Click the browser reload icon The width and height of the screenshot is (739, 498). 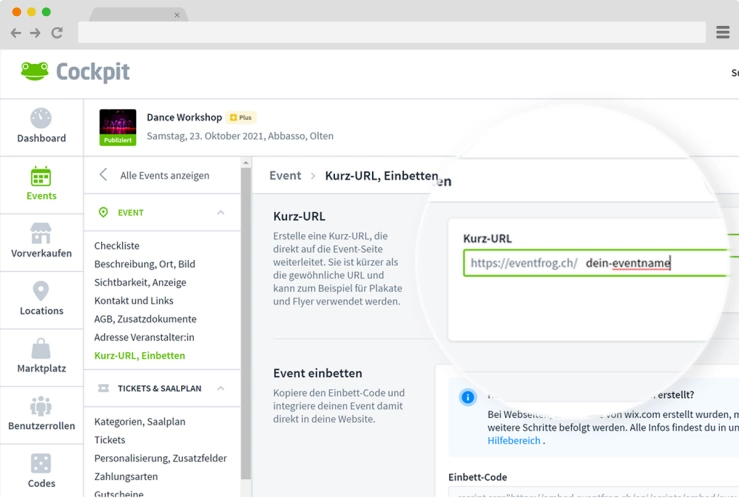point(57,33)
